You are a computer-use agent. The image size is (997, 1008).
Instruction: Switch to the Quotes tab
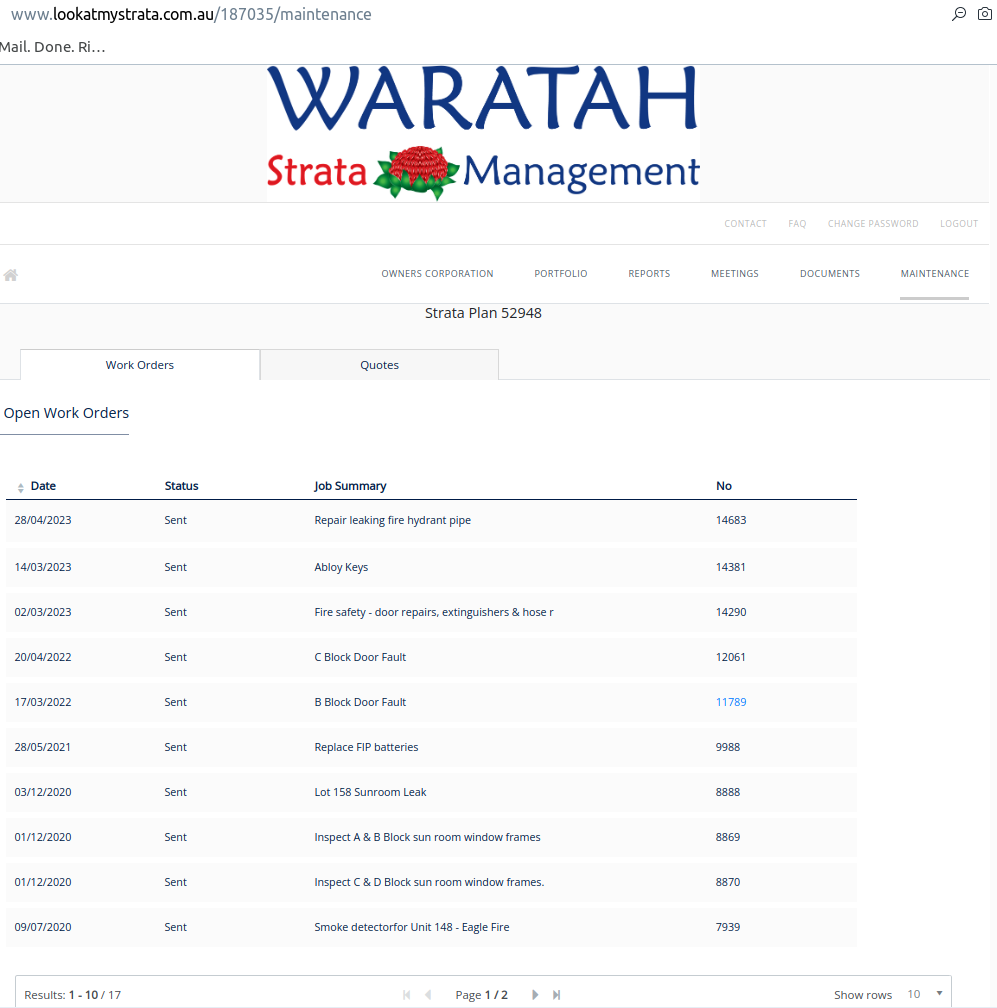click(x=379, y=365)
